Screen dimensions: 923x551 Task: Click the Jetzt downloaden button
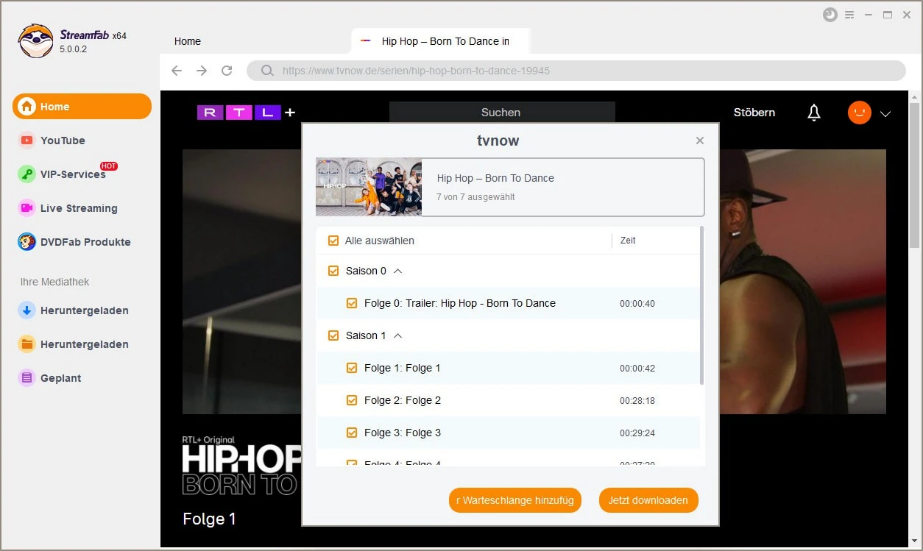coord(648,500)
